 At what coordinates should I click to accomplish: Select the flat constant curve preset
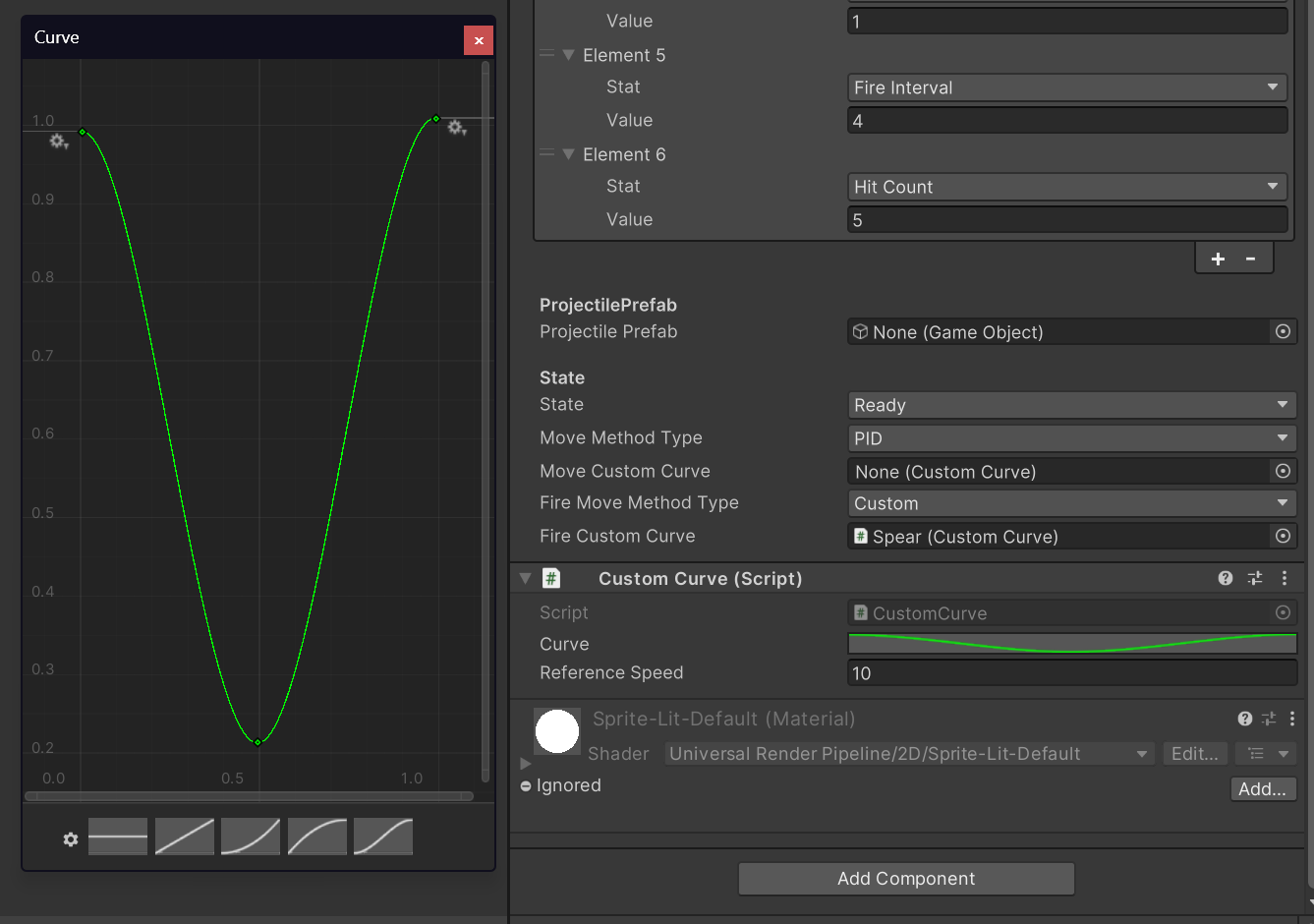pos(118,837)
